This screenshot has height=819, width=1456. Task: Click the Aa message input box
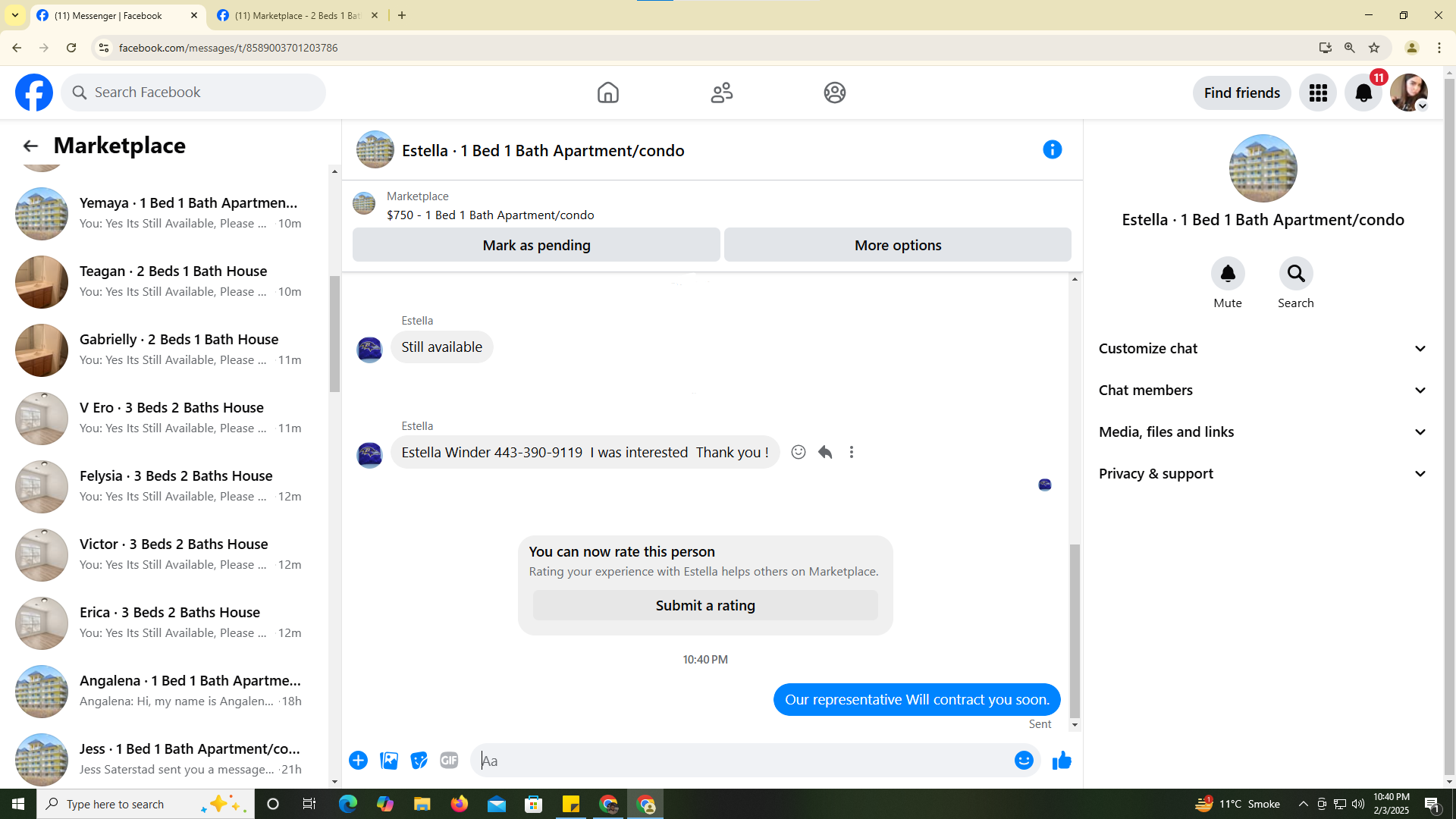[x=743, y=761]
